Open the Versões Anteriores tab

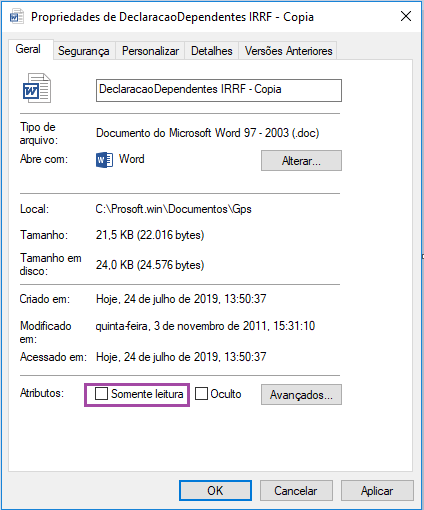coord(288,51)
